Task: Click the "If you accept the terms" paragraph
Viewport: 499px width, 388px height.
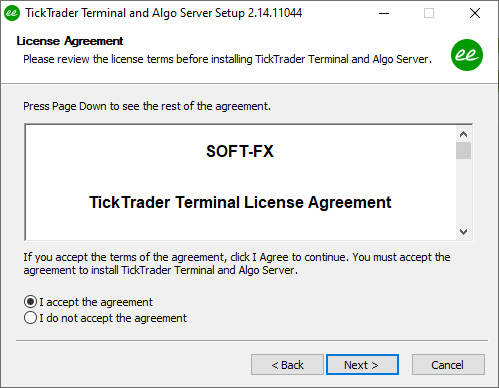Action: pos(237,263)
